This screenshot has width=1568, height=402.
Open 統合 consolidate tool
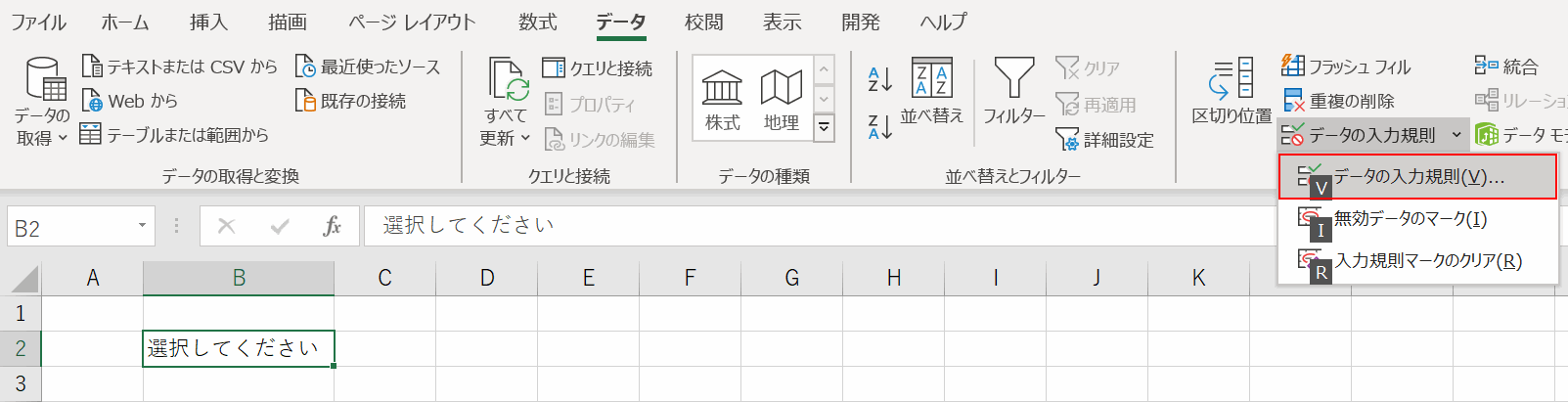[x=1506, y=67]
